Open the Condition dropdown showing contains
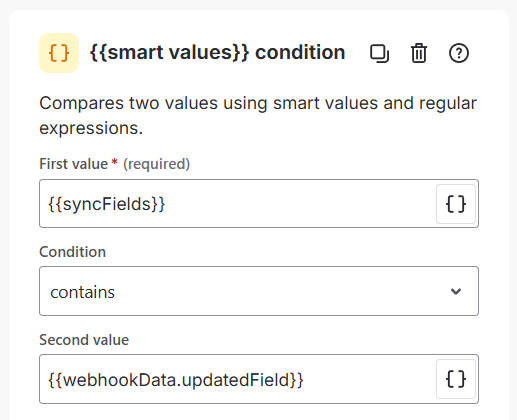 tap(259, 291)
